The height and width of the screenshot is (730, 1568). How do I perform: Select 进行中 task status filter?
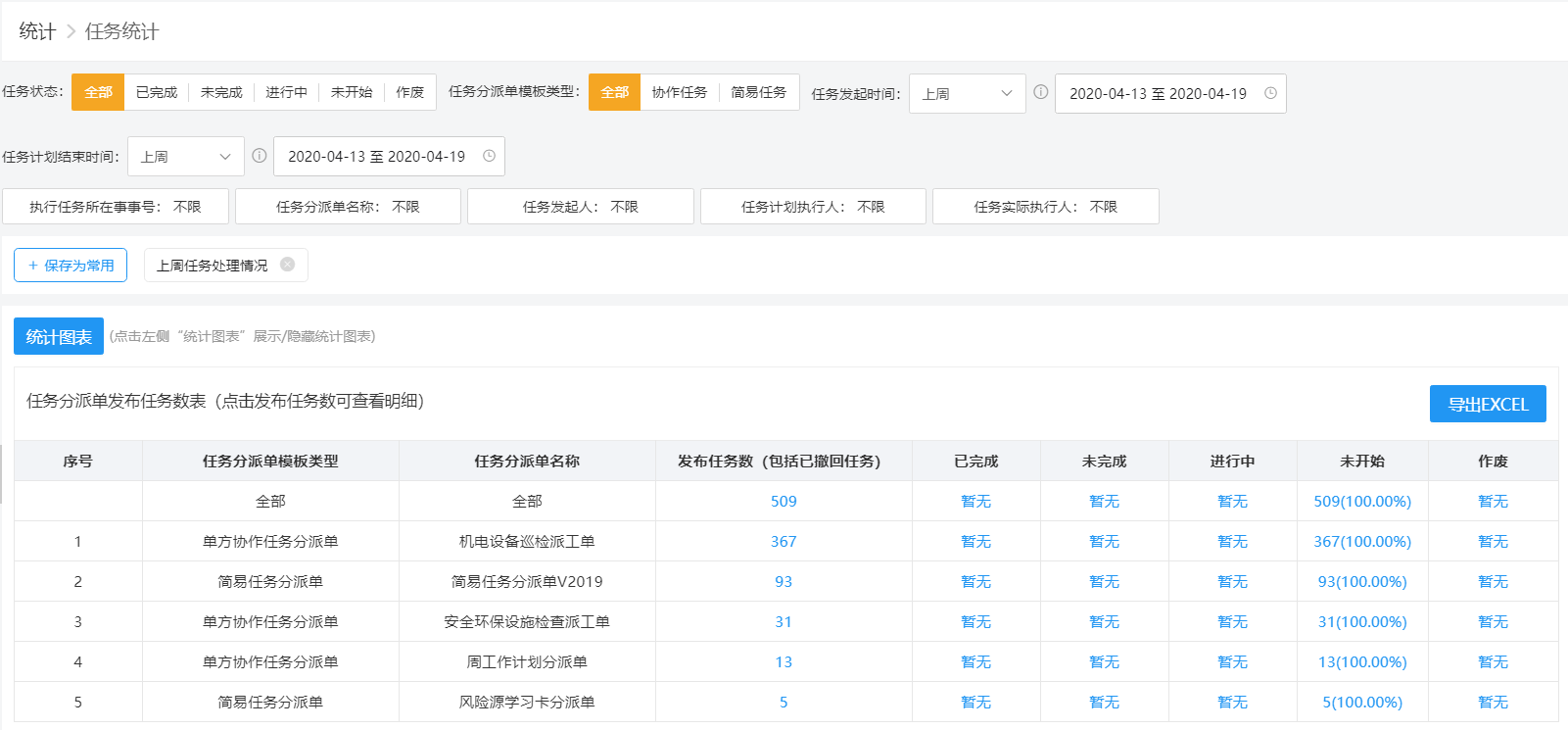coord(286,92)
